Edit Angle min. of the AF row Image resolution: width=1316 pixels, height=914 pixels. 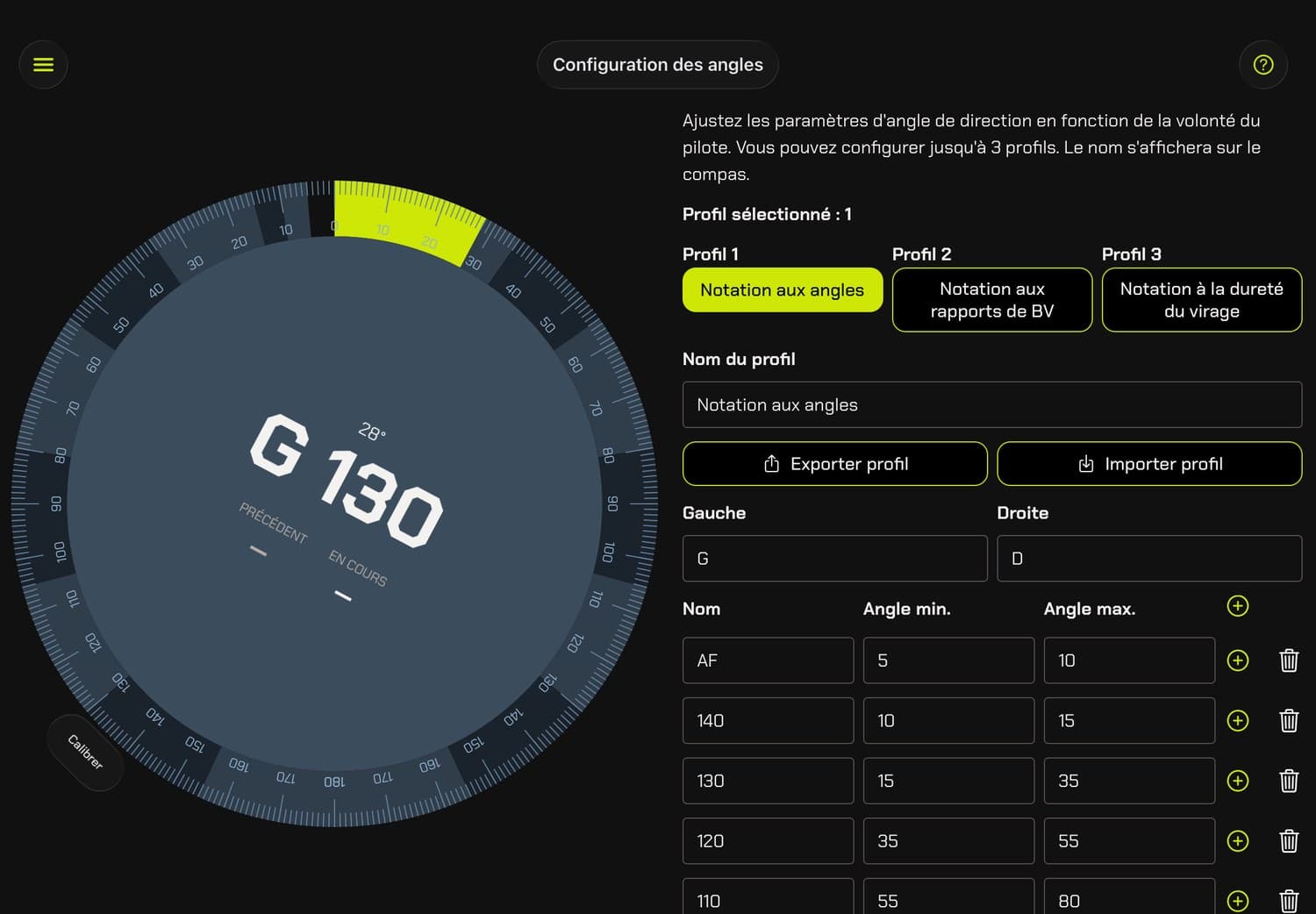[948, 661]
